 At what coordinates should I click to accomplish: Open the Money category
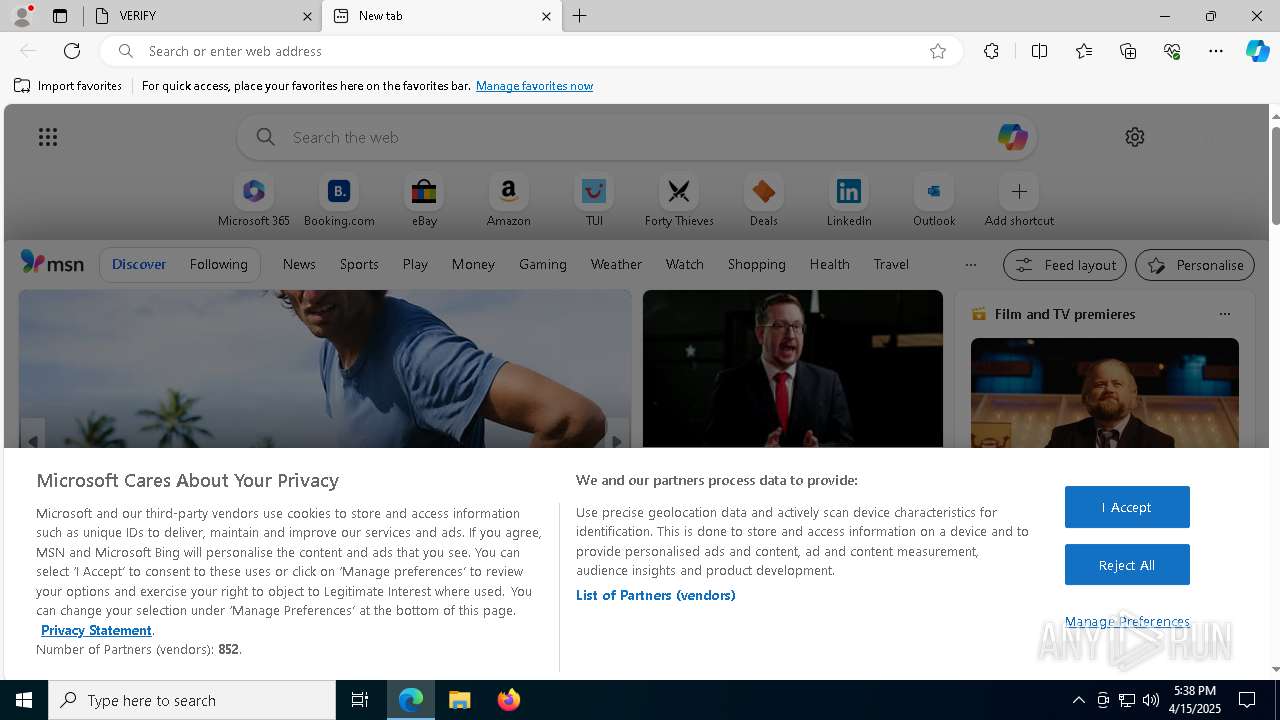point(473,264)
